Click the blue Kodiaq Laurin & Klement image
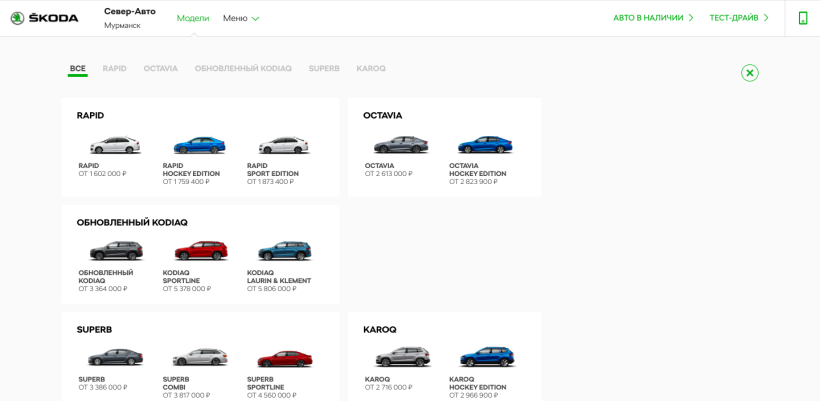820x401 pixels. tap(285, 251)
